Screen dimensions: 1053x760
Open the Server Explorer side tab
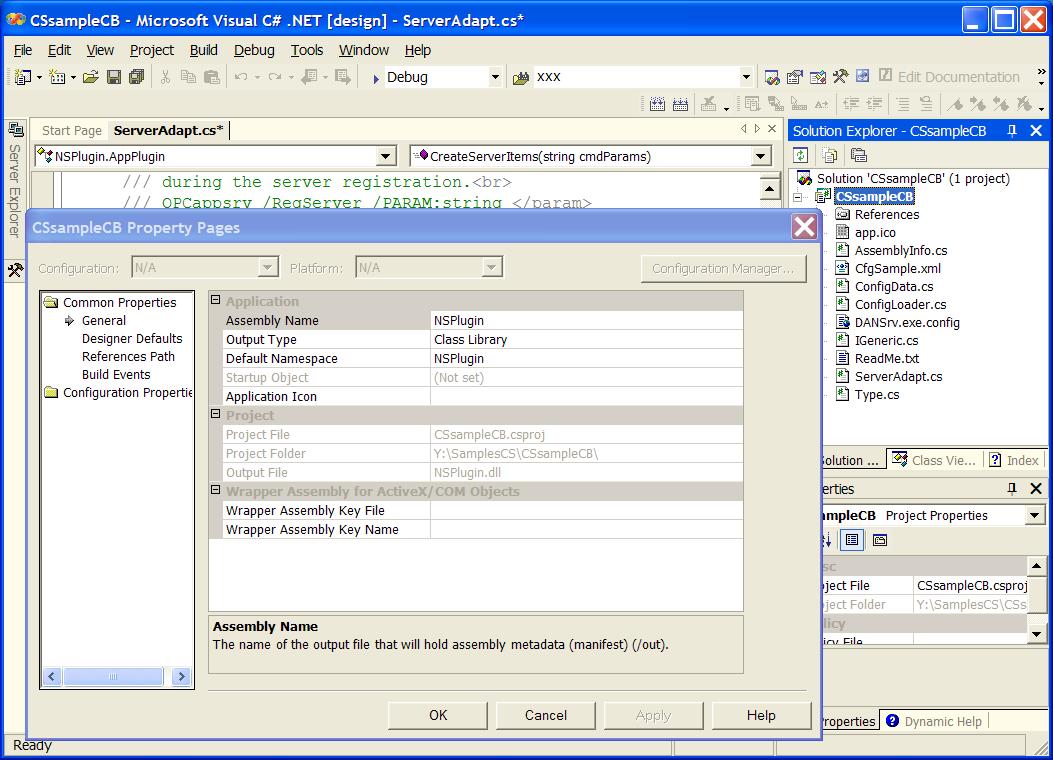pos(15,180)
